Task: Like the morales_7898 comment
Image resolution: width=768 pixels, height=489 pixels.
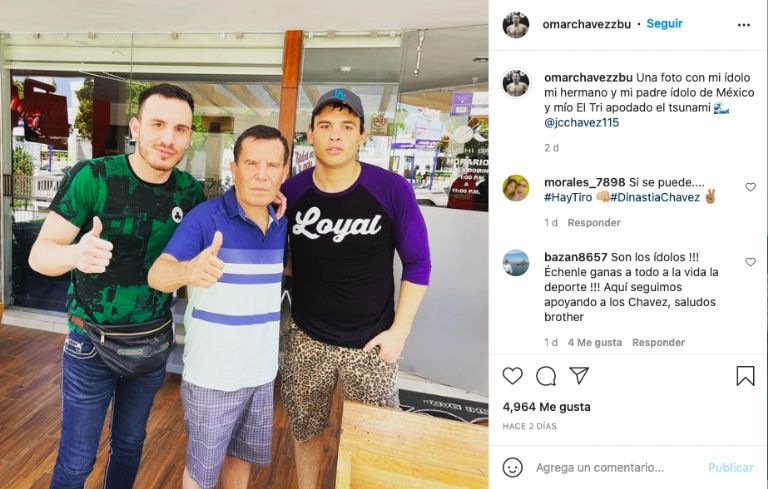Action: [750, 187]
